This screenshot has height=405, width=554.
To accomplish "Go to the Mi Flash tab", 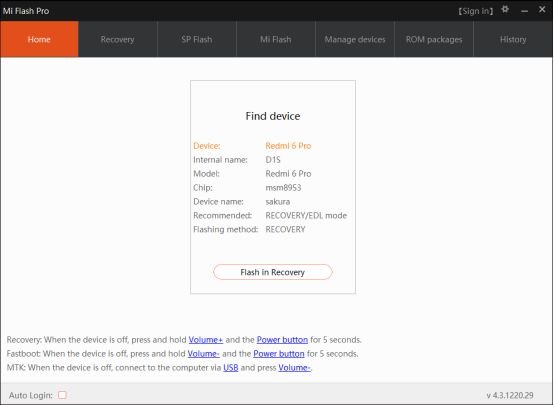I will point(276,39).
